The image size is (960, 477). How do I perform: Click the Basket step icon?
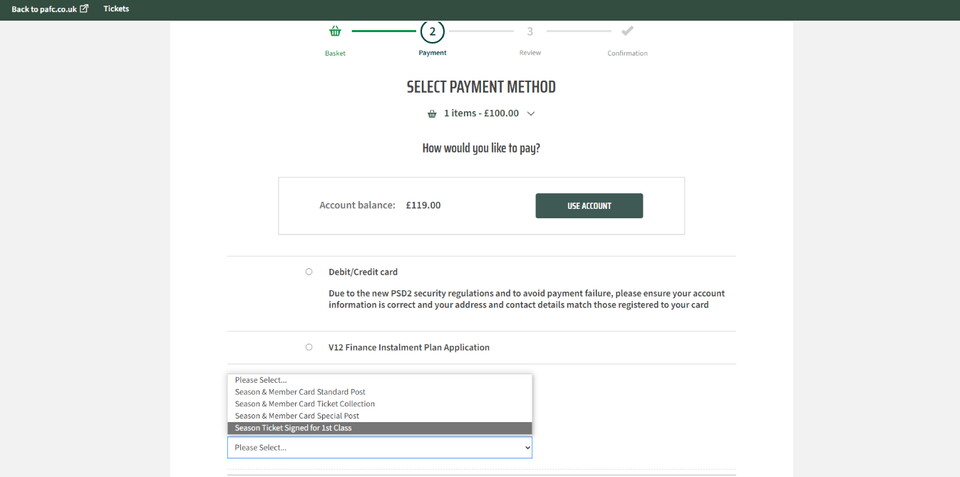tap(335, 31)
